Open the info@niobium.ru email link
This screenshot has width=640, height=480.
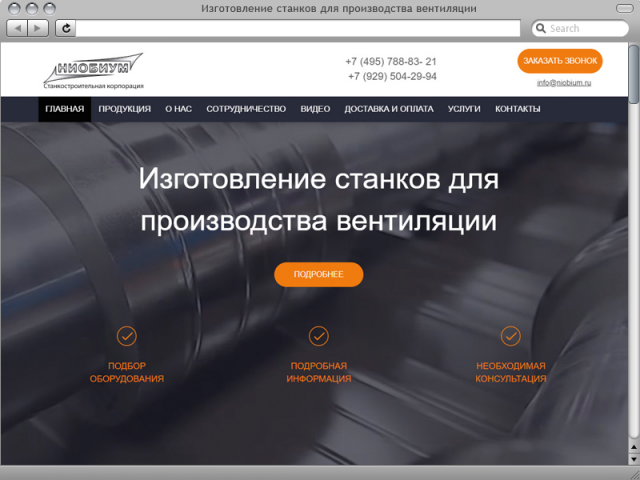[x=564, y=83]
